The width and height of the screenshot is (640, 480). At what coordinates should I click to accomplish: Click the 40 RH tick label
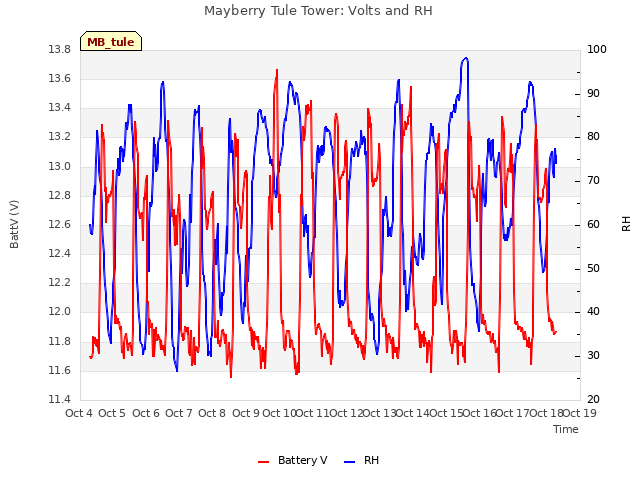(x=593, y=312)
